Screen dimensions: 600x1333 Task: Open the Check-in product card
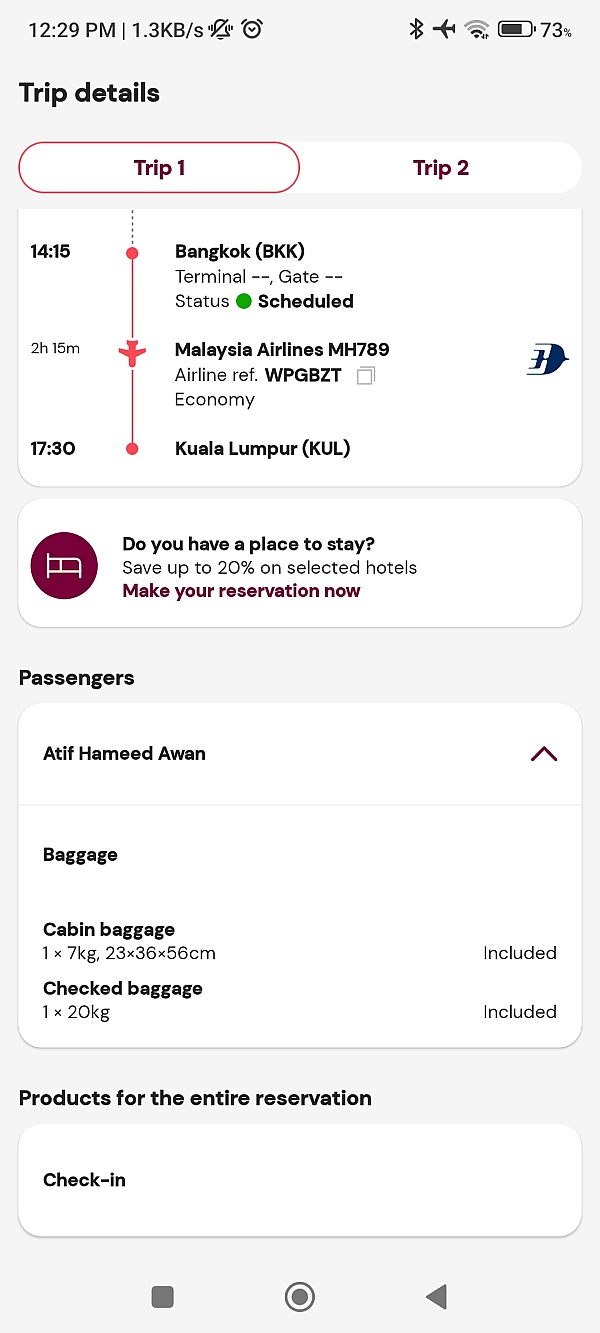click(x=300, y=1180)
